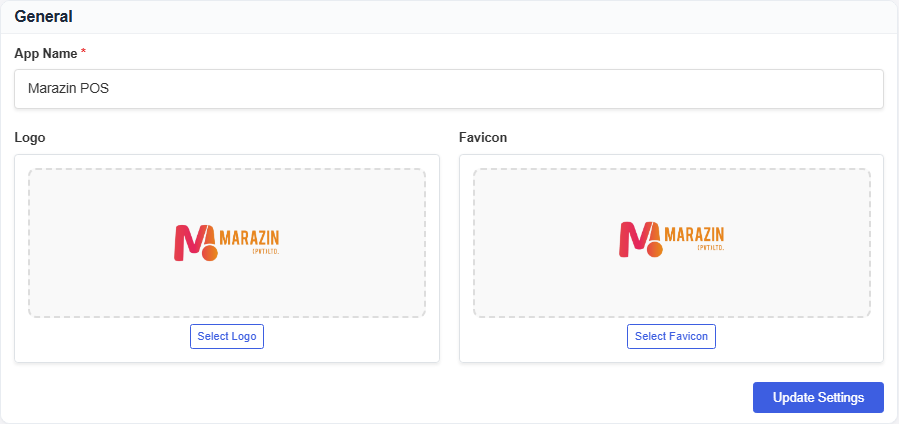The width and height of the screenshot is (899, 424).
Task: Save changes with Update Settings
Action: pos(818,398)
